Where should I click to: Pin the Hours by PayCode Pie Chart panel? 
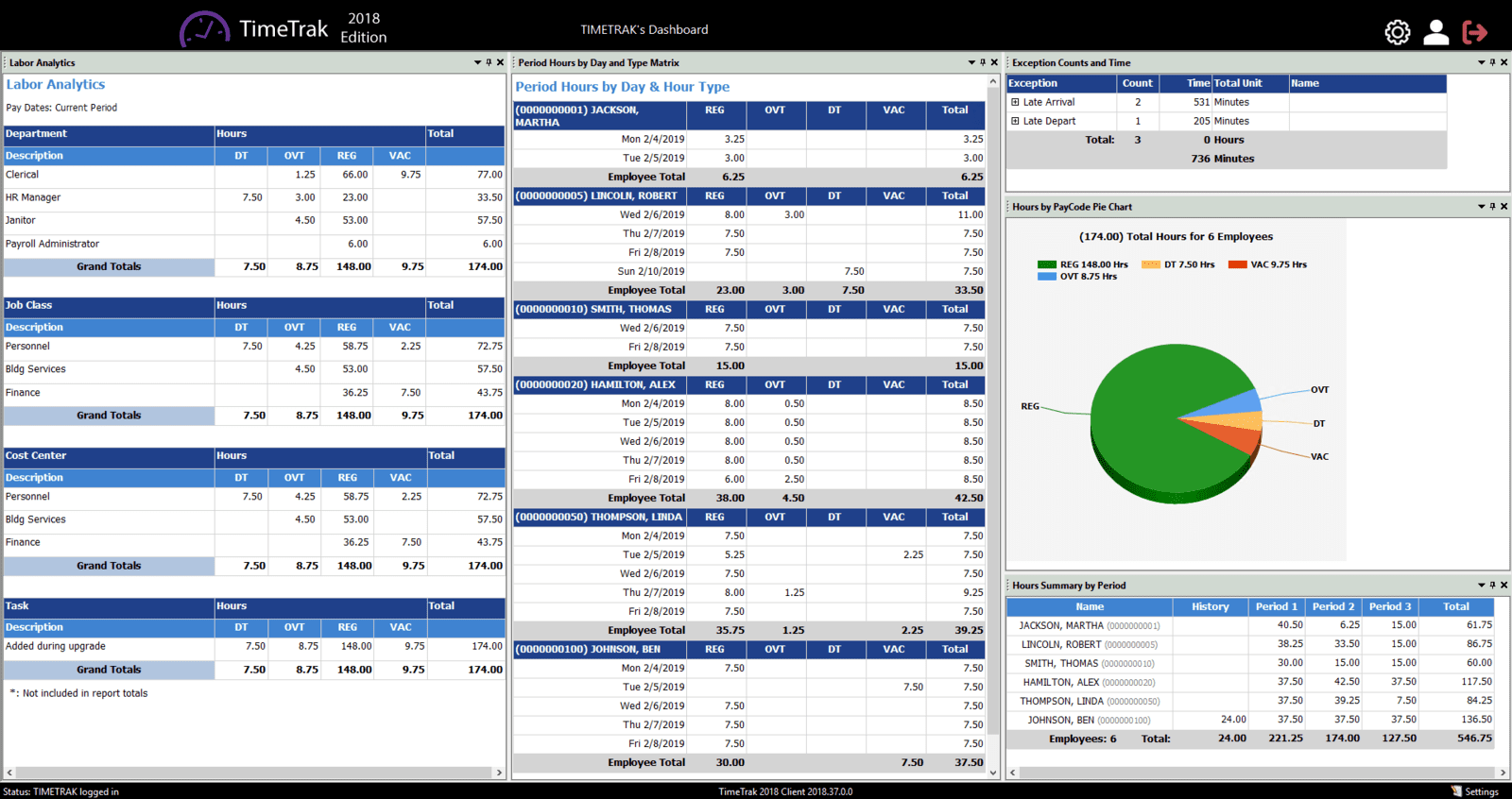(x=1492, y=206)
